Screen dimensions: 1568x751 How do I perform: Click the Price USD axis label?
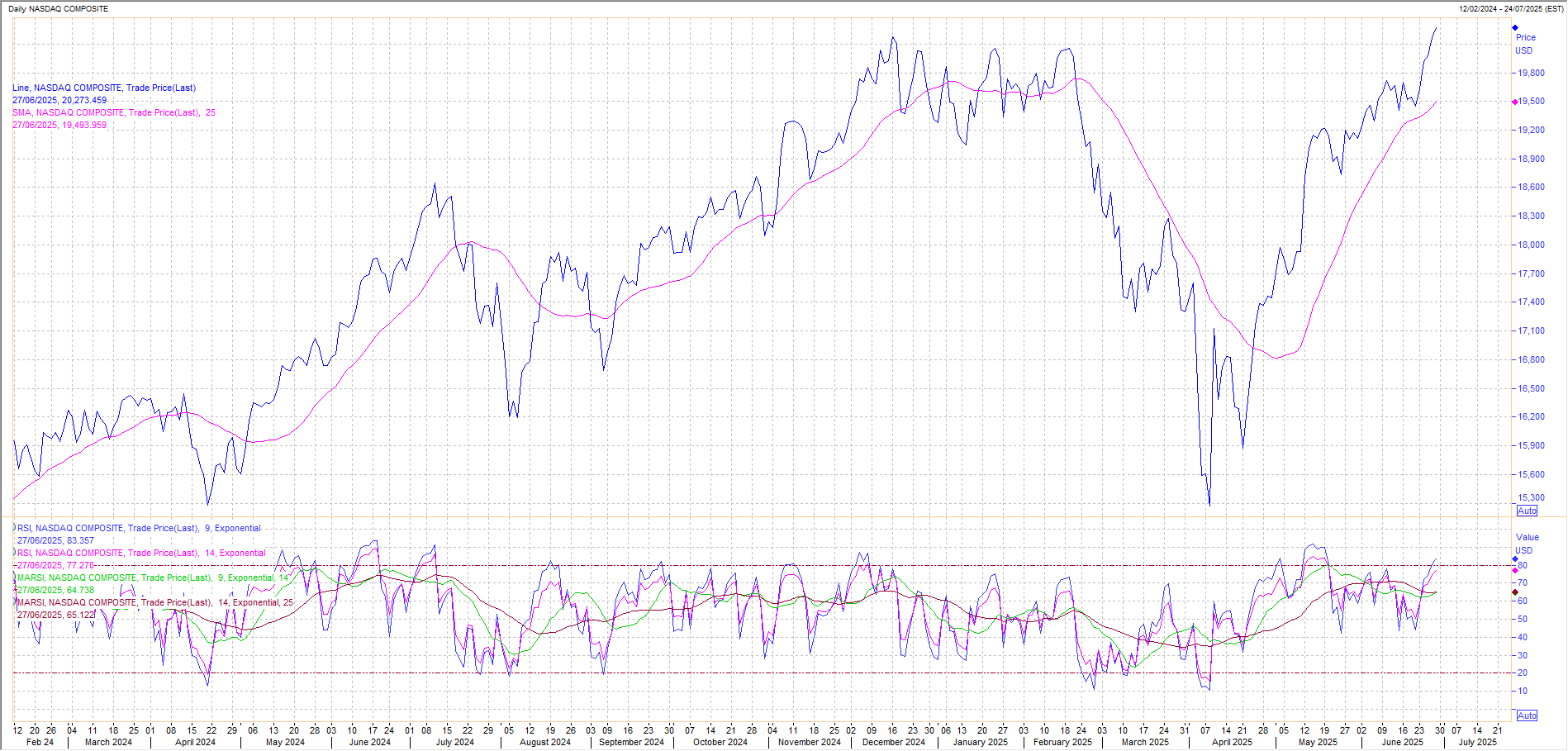1525,44
